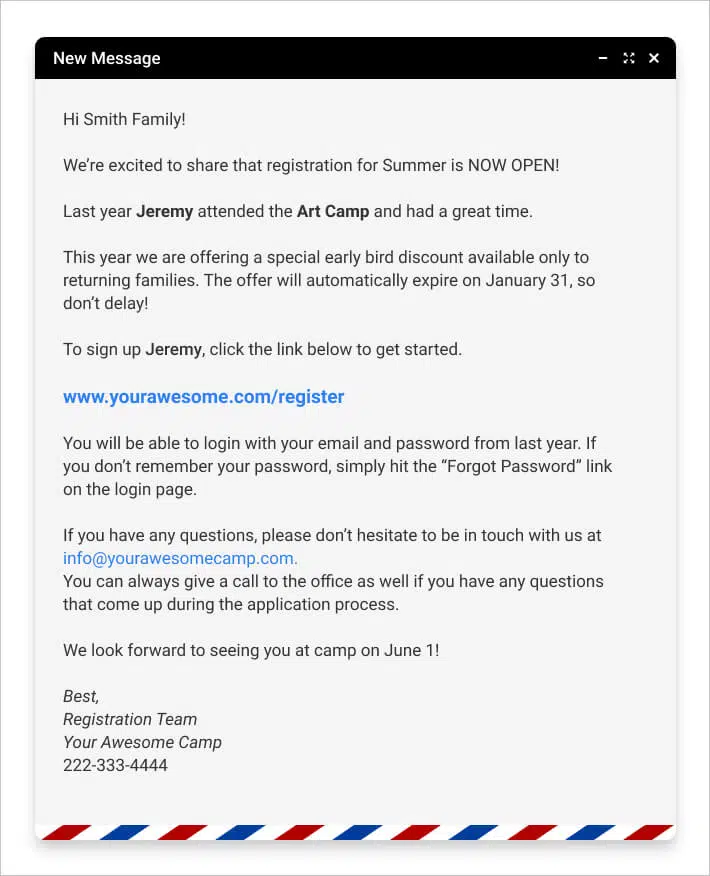Click the phone number 222-333-4444
Viewport: 710px width, 876px height.
115,765
